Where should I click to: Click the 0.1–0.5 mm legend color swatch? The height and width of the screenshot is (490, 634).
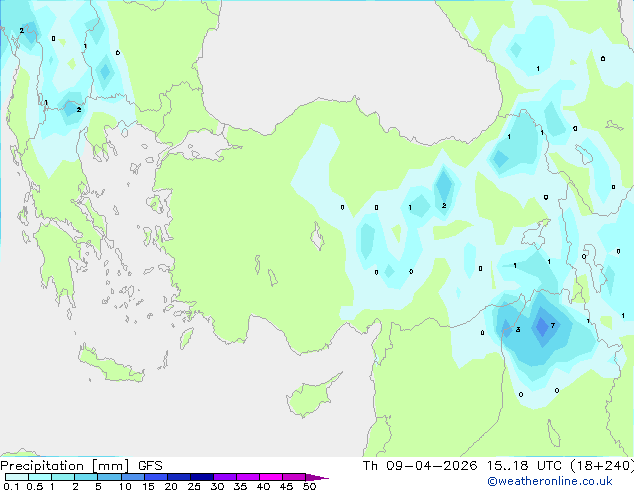coord(17,477)
